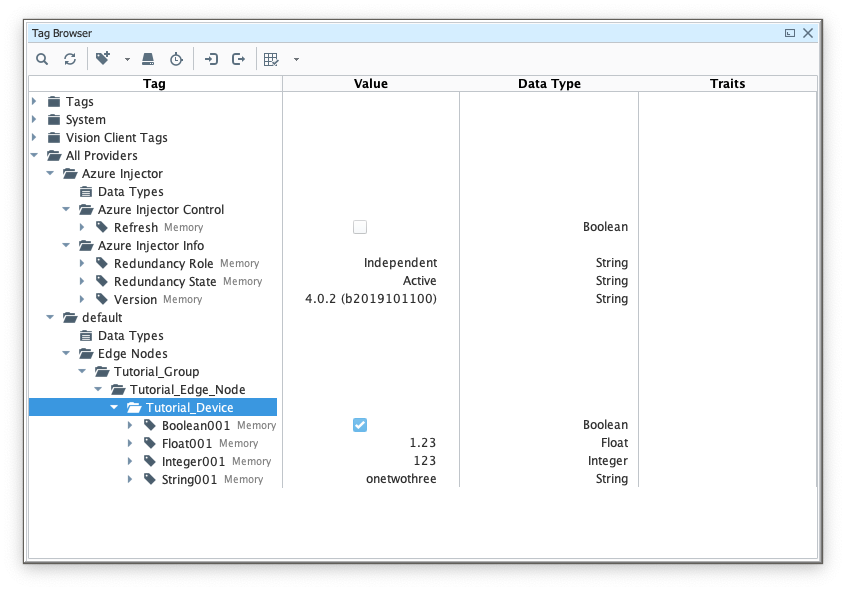Enable the Refresh Boolean checkbox

360,227
